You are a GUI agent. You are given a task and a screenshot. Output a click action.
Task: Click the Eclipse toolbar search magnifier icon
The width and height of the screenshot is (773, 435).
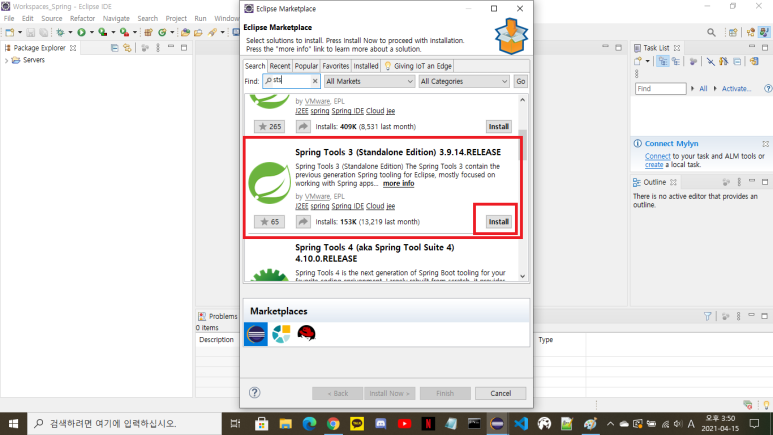coord(711,33)
